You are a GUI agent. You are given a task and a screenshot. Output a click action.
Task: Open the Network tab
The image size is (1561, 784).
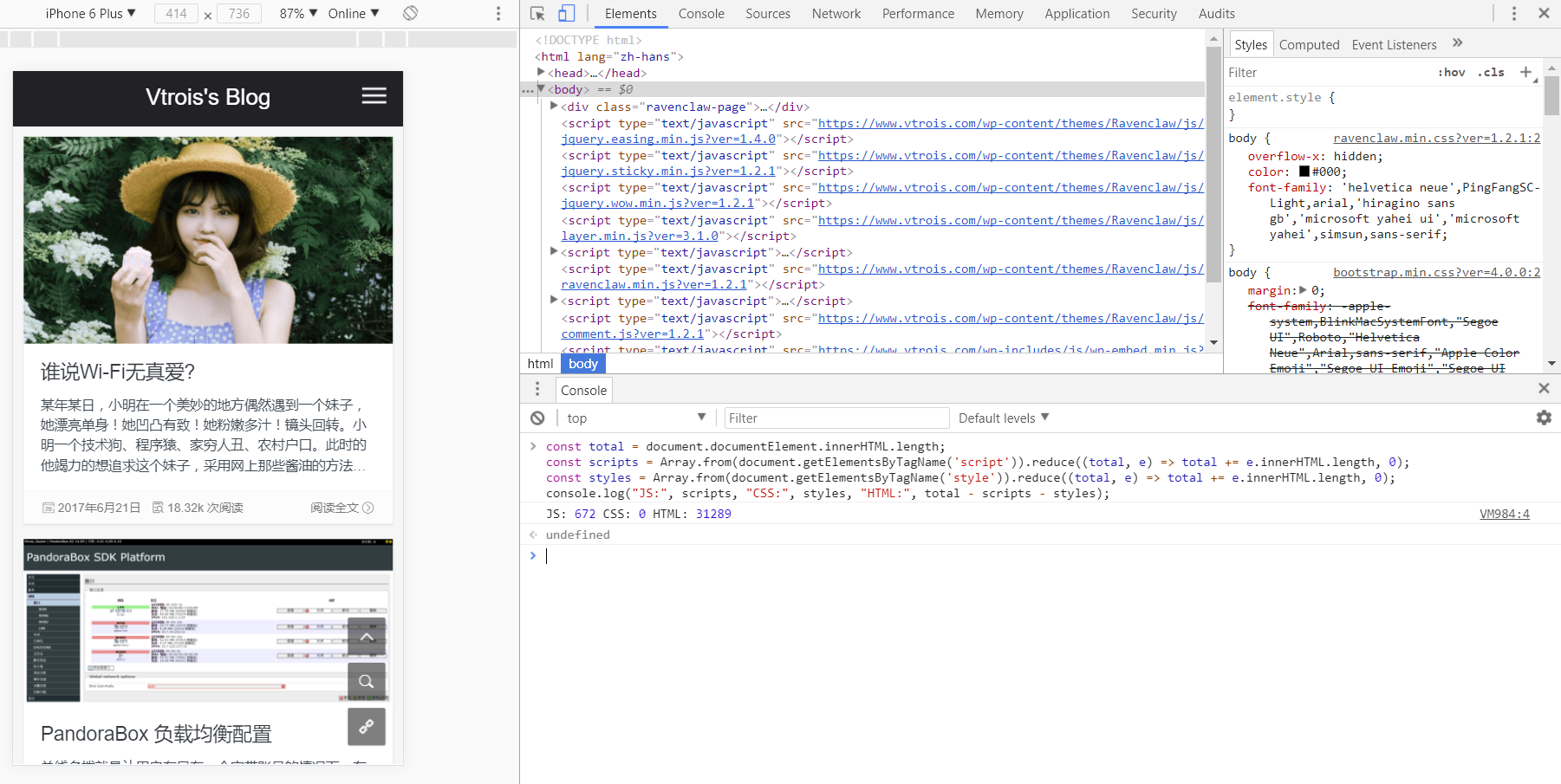[836, 14]
